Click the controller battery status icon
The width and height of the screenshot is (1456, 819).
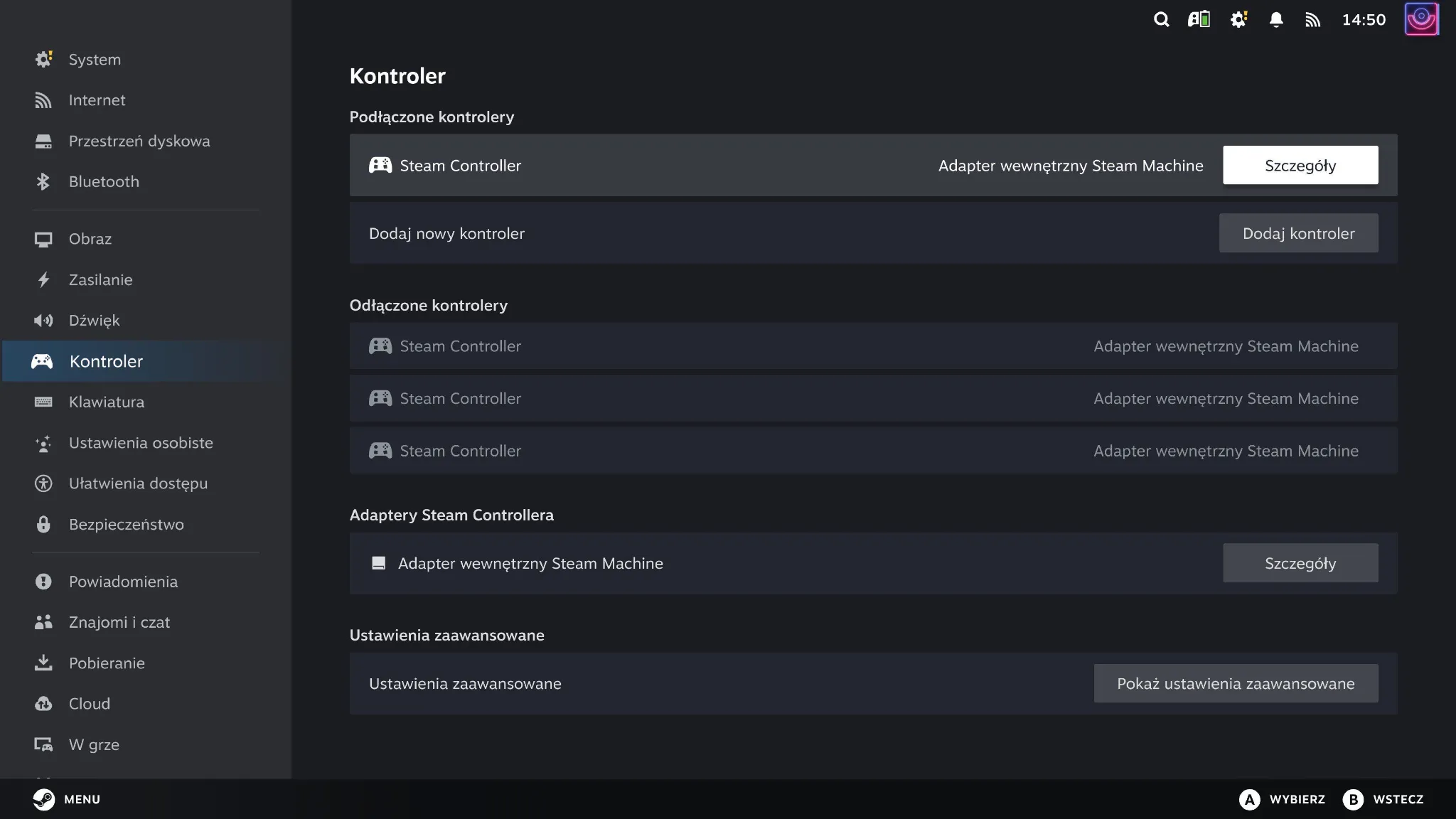pos(1199,19)
